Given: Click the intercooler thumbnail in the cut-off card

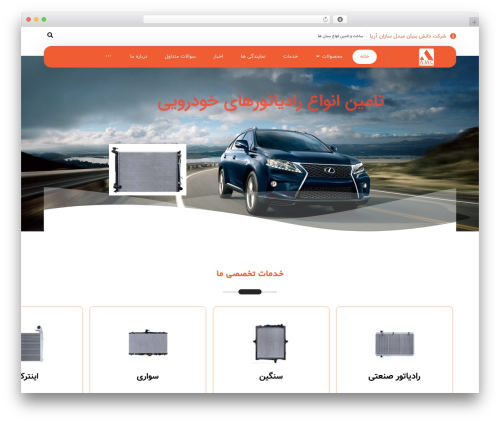Looking at the screenshot, I should [32, 344].
